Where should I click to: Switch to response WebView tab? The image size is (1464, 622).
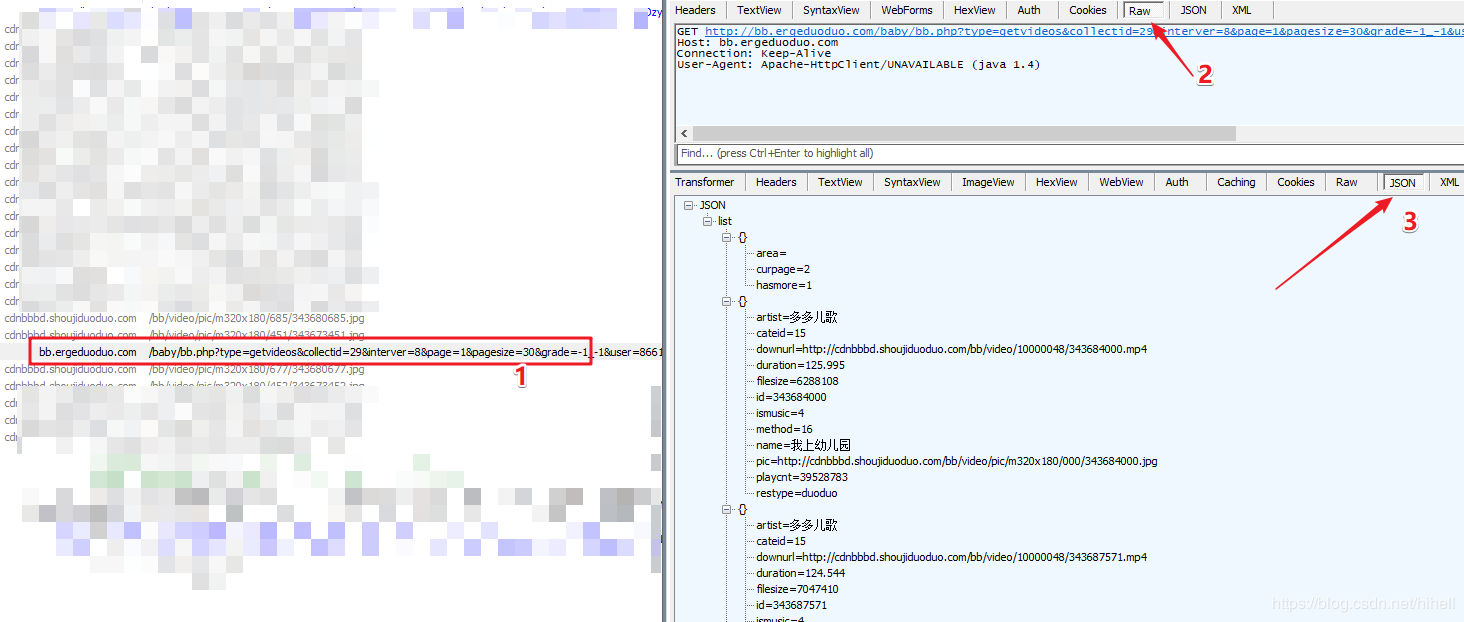click(1121, 182)
